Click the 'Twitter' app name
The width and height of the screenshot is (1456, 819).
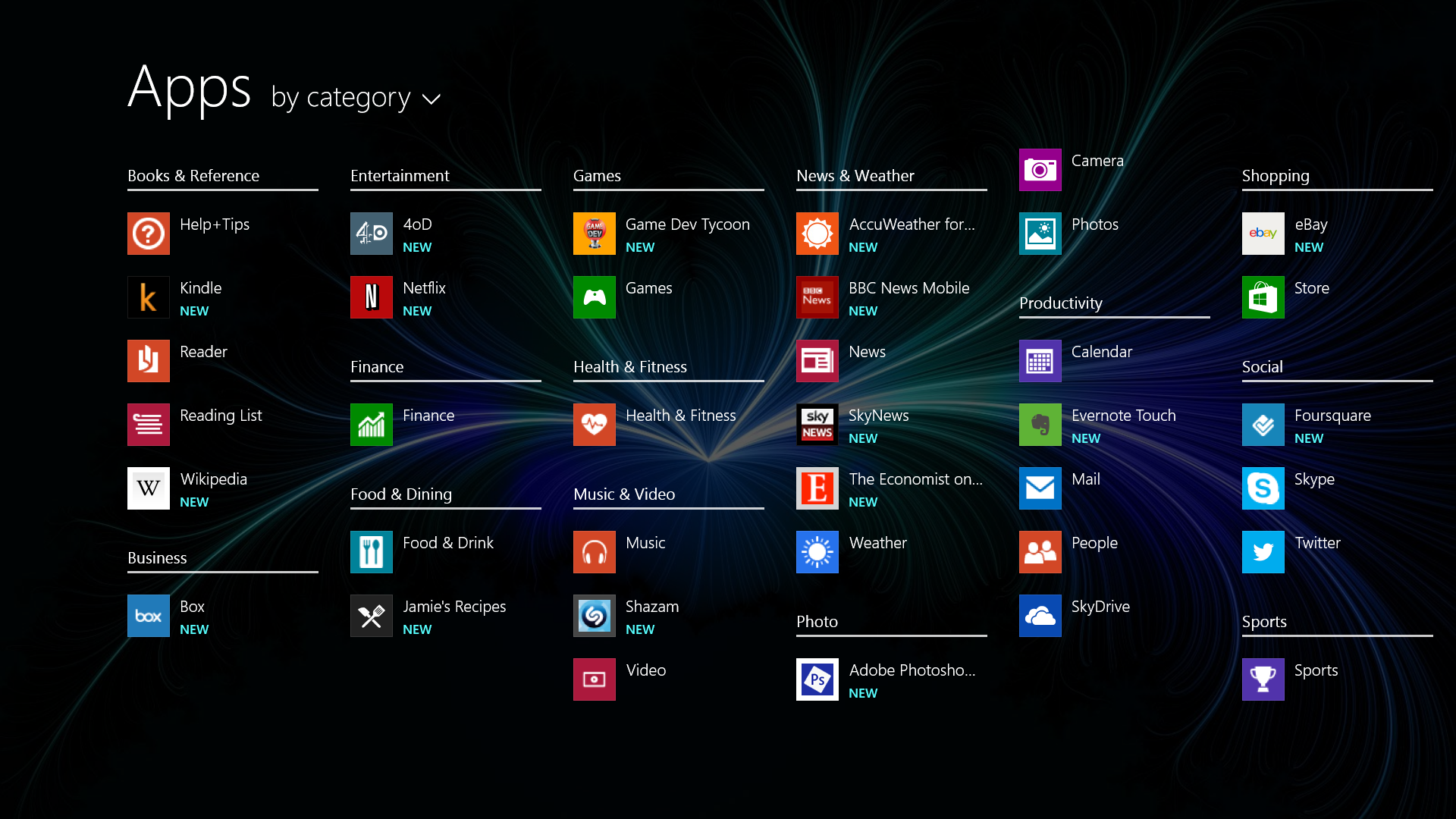click(1317, 543)
